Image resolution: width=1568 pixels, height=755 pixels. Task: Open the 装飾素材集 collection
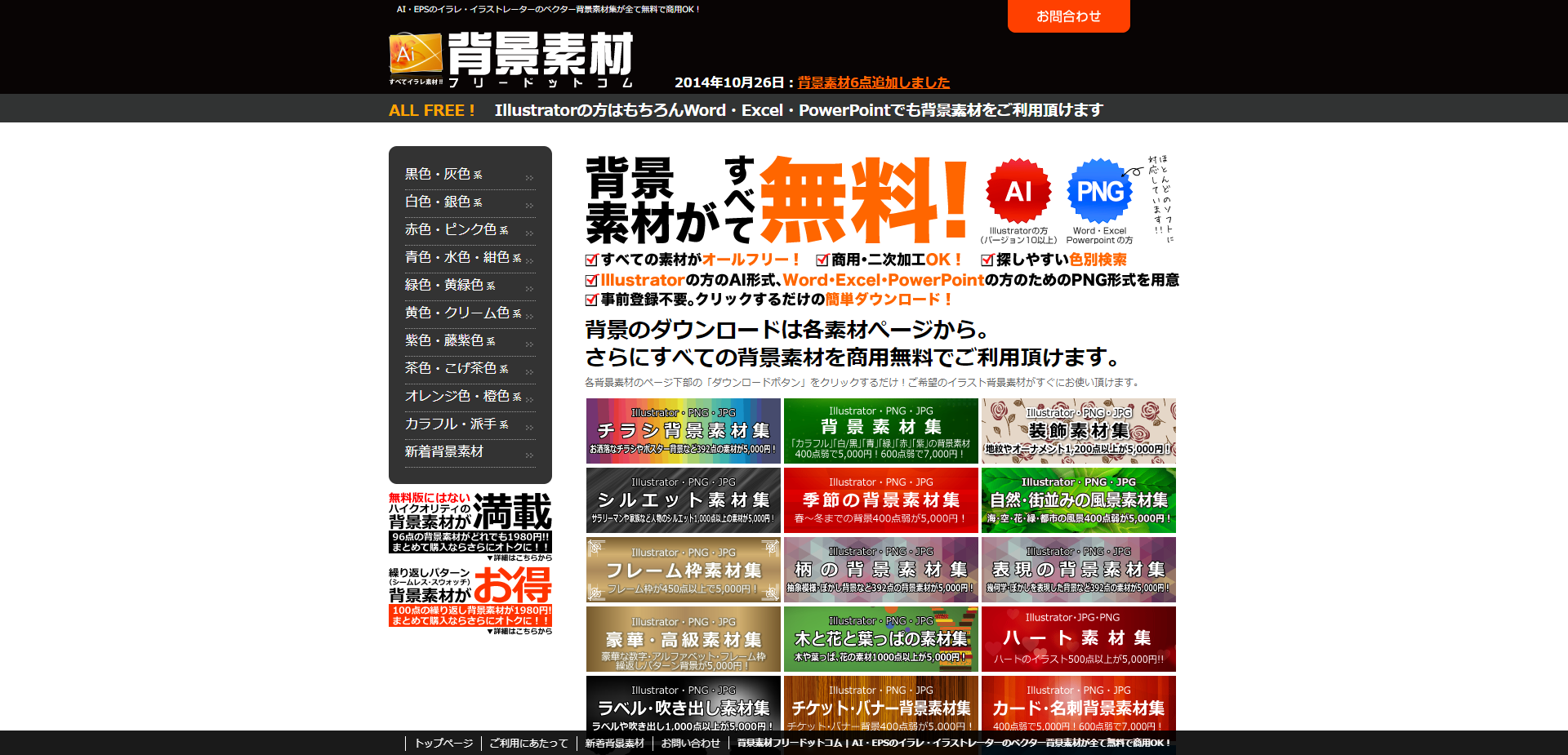[1078, 430]
